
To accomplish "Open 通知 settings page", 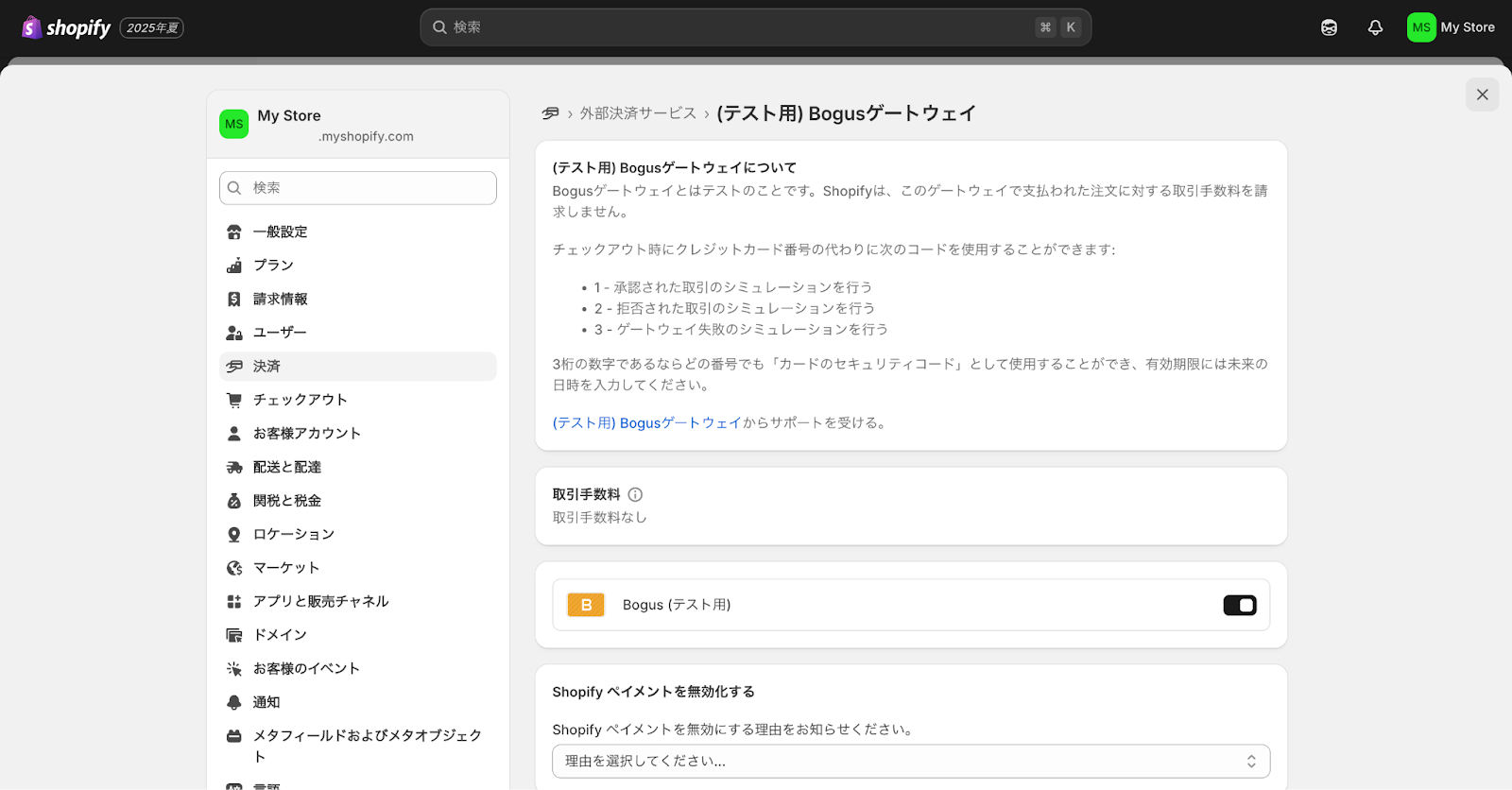I will coord(357,702).
